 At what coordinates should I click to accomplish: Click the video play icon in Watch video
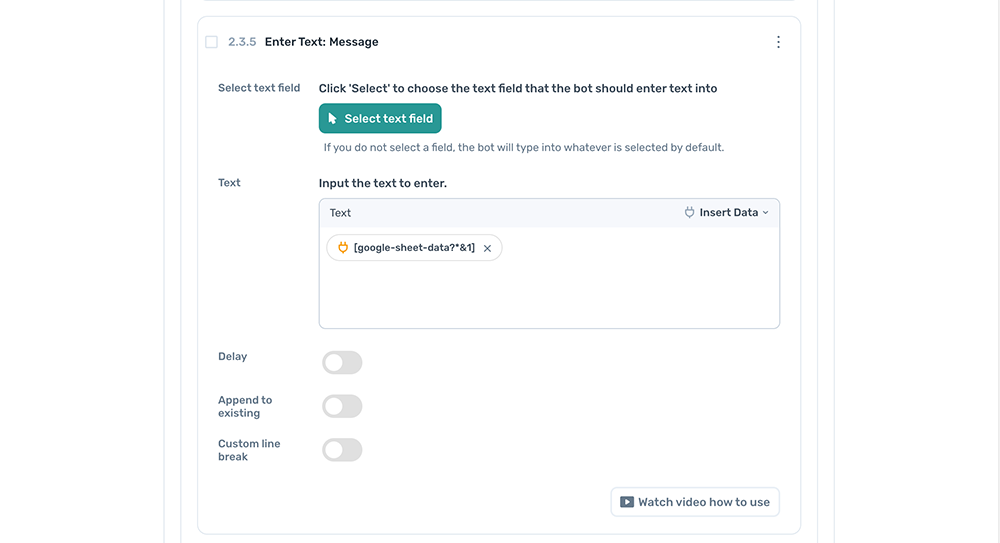tap(626, 502)
